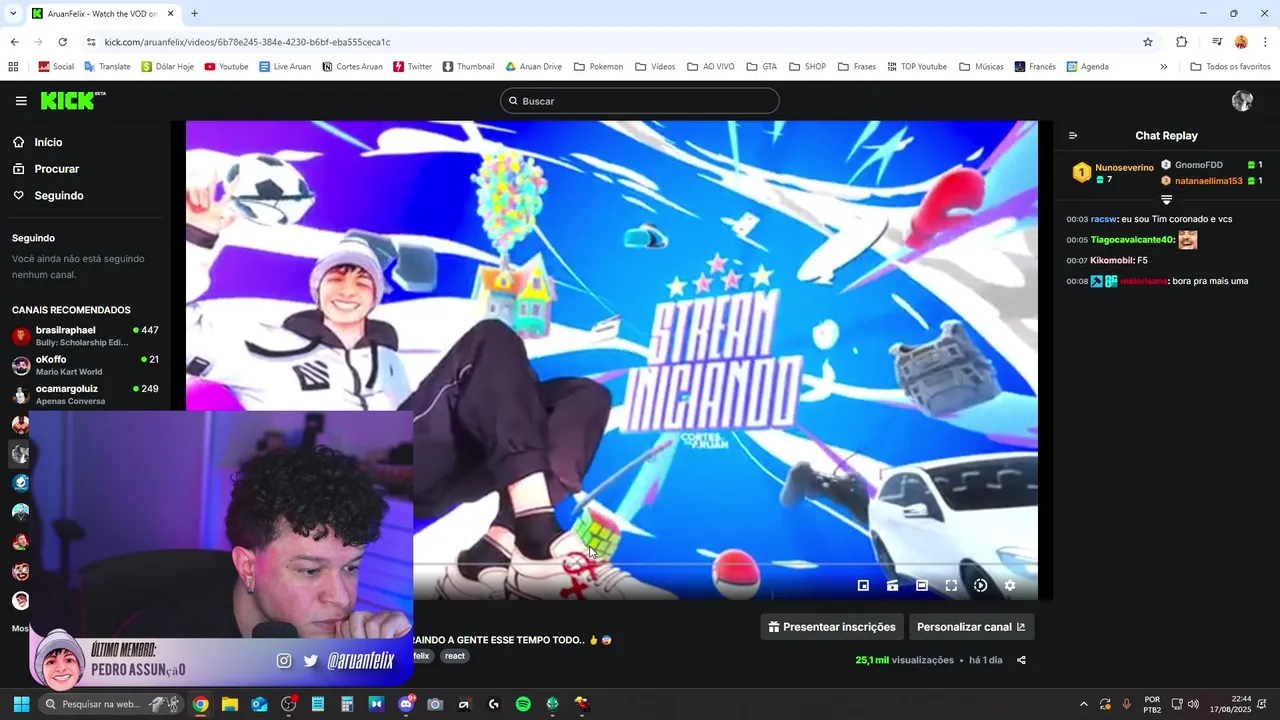The image size is (1280, 720).
Task: Toggle fullscreen on the video player
Action: 951,586
